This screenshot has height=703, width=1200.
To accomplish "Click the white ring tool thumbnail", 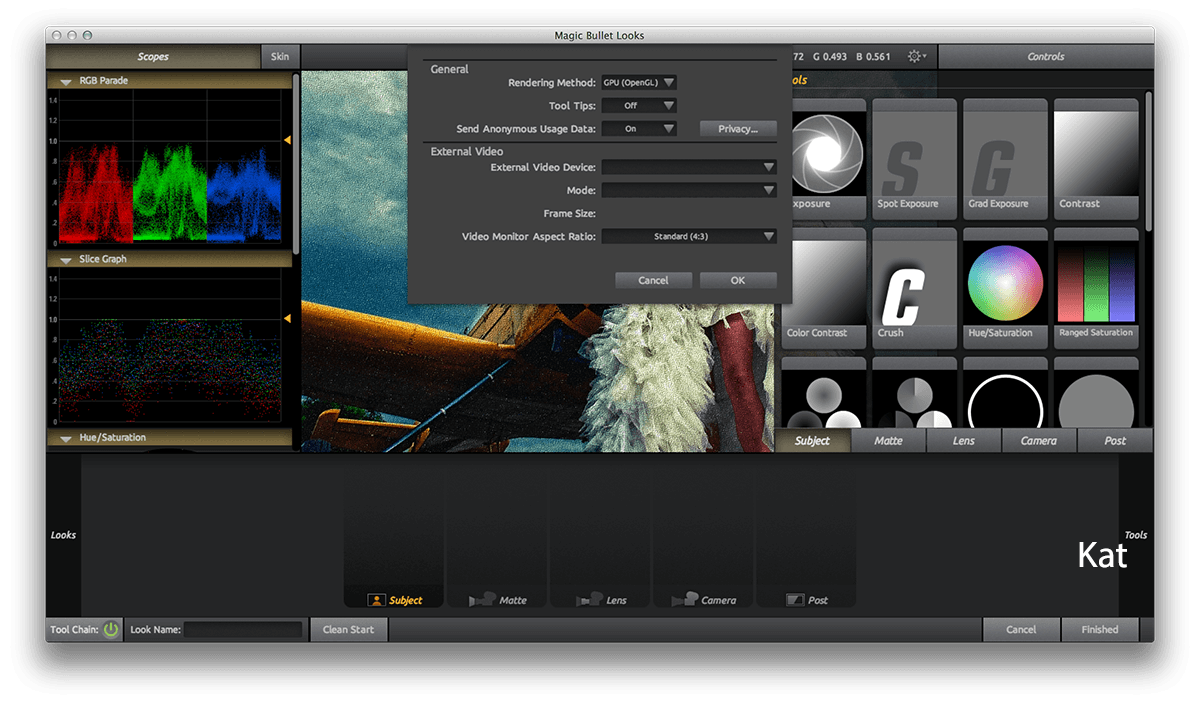I will tap(1005, 393).
